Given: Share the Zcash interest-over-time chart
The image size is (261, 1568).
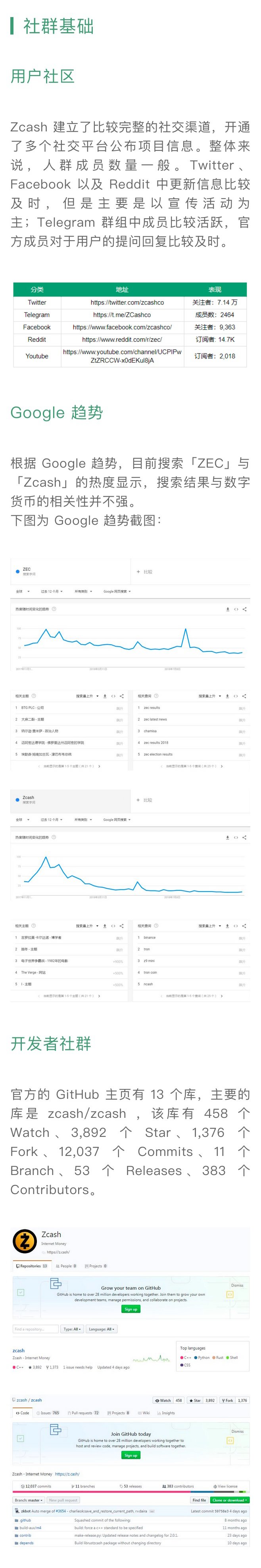Looking at the screenshot, I should 245,838.
